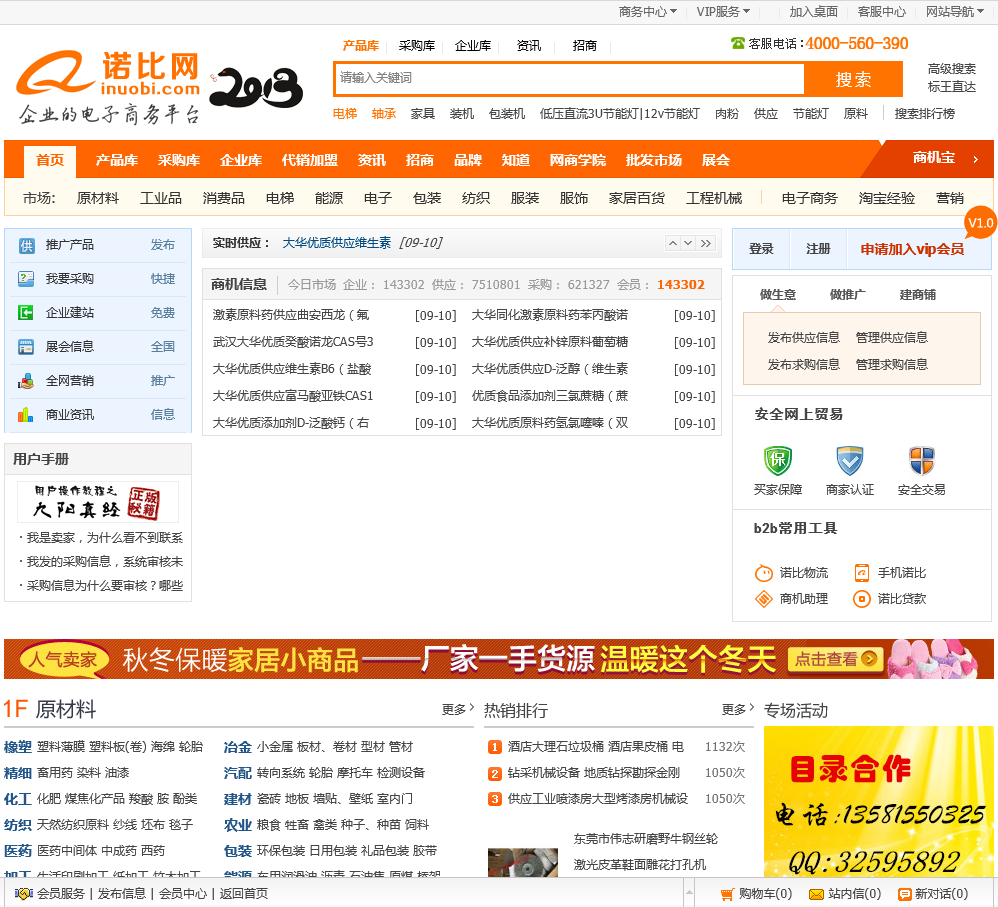Click the double-arrow more supply button
Screen dimensions: 998x907
point(706,243)
